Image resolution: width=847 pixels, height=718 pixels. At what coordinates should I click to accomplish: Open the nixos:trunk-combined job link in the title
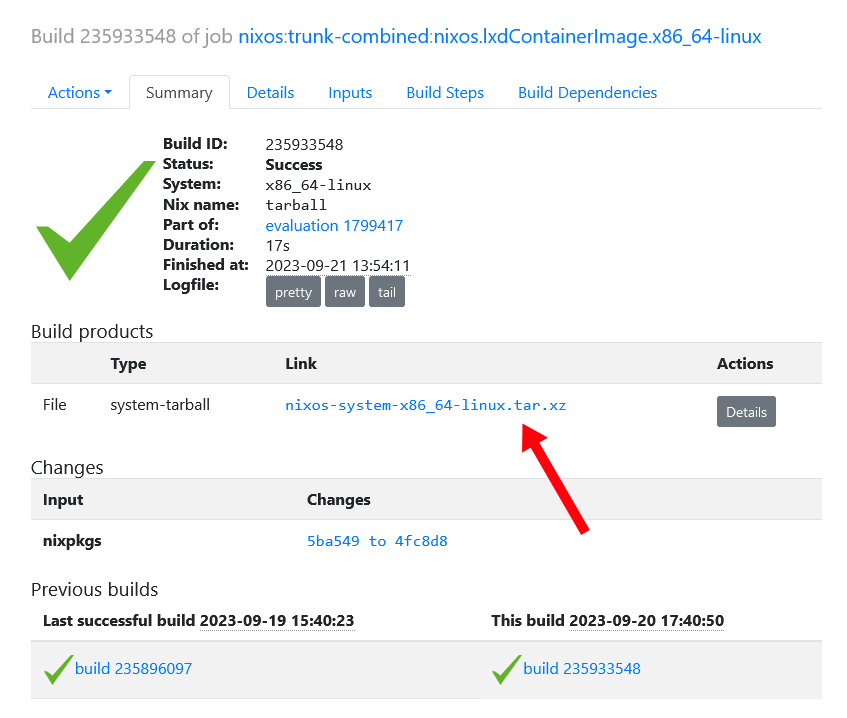(500, 36)
